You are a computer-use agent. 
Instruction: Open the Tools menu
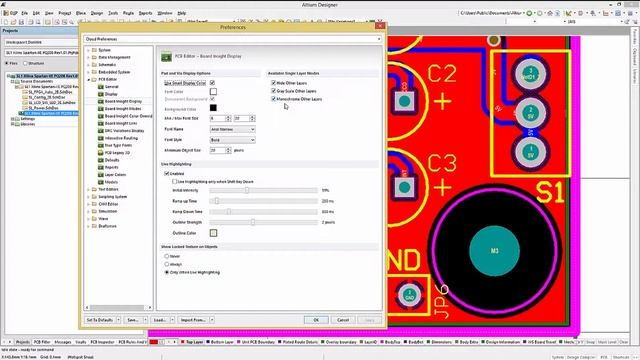[x=113, y=13]
